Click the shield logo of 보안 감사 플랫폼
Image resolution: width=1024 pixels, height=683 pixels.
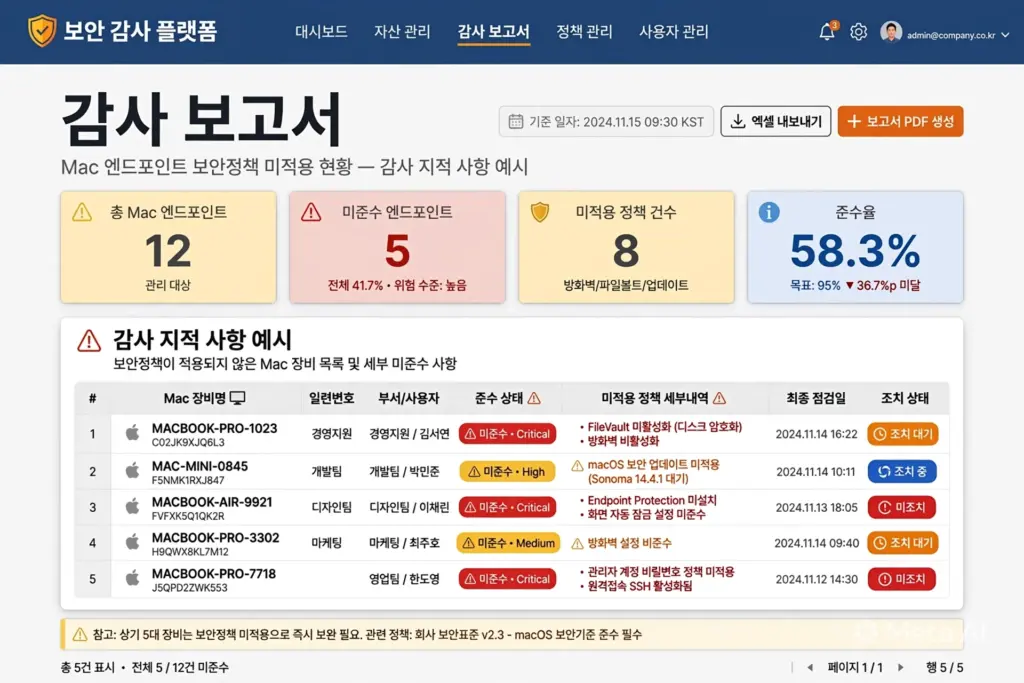tap(42, 31)
